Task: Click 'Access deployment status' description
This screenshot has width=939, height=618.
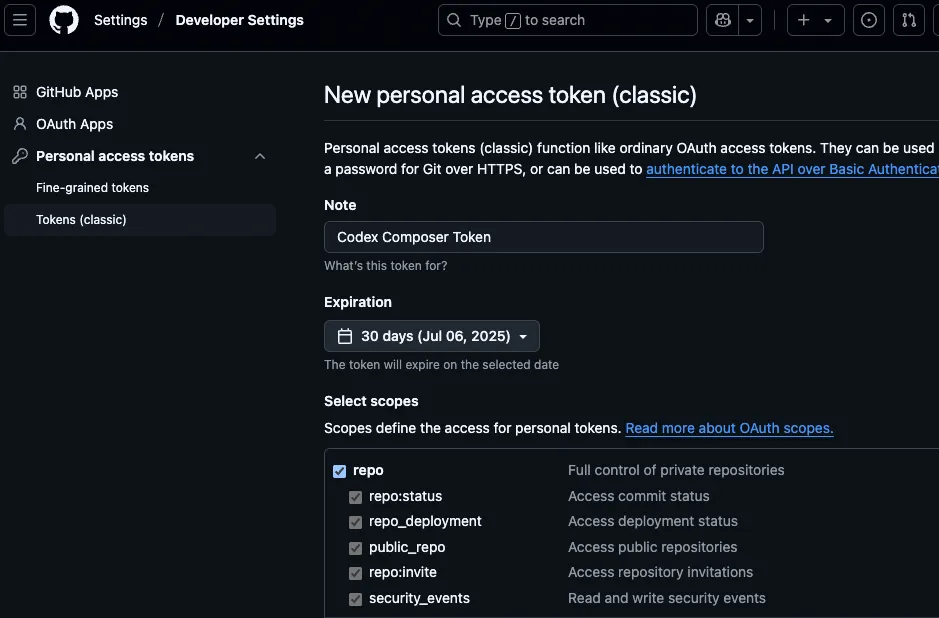Action: (x=653, y=521)
